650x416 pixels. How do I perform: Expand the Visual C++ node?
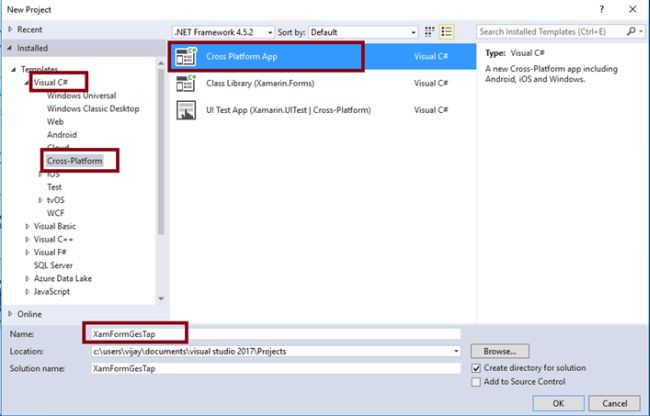[x=27, y=239]
